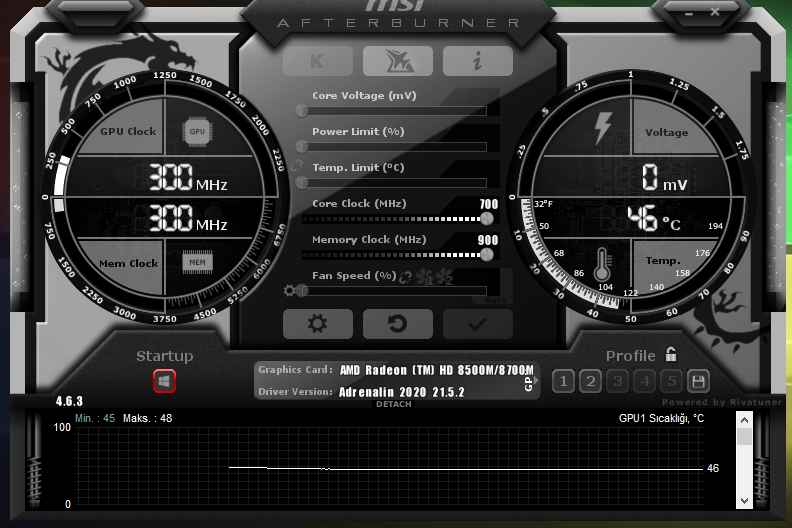Click the Fan Speed slider handle
Image resolution: width=792 pixels, height=528 pixels.
point(302,291)
